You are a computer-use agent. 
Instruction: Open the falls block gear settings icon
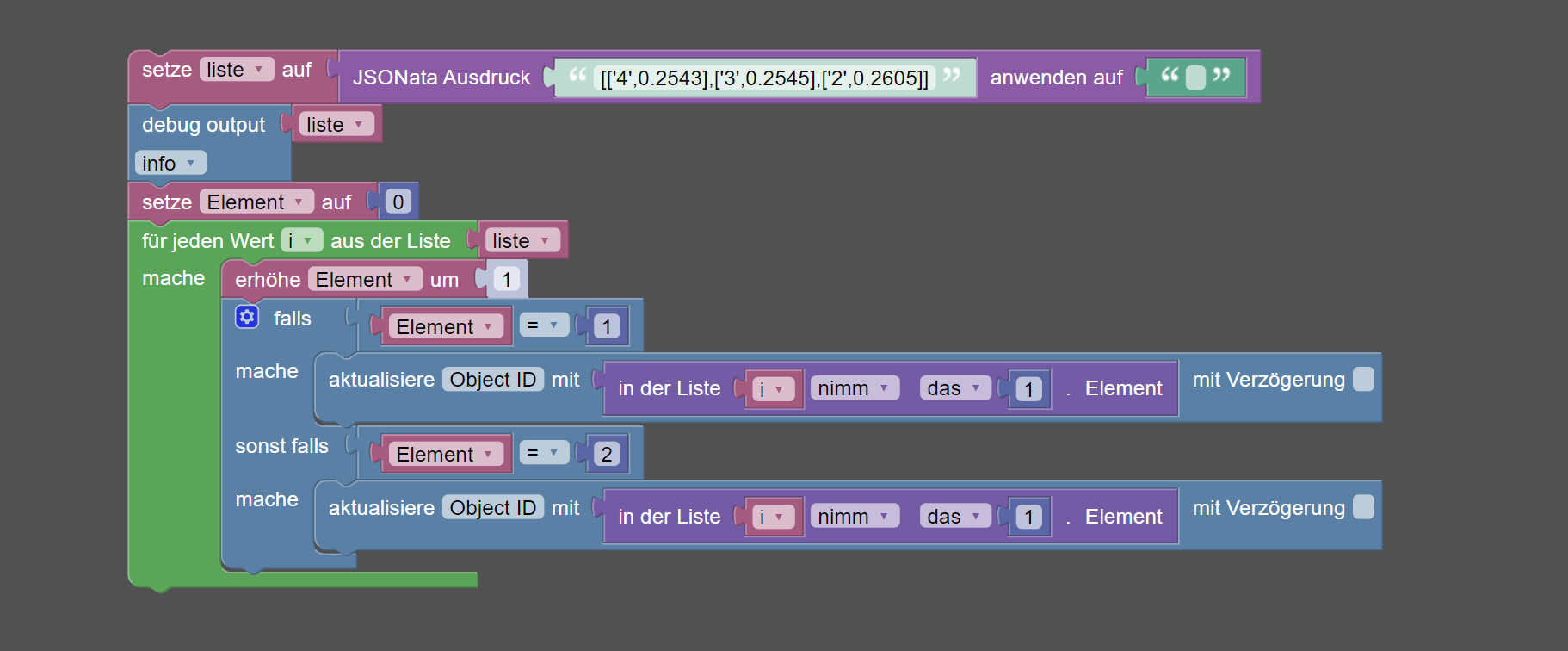[247, 317]
